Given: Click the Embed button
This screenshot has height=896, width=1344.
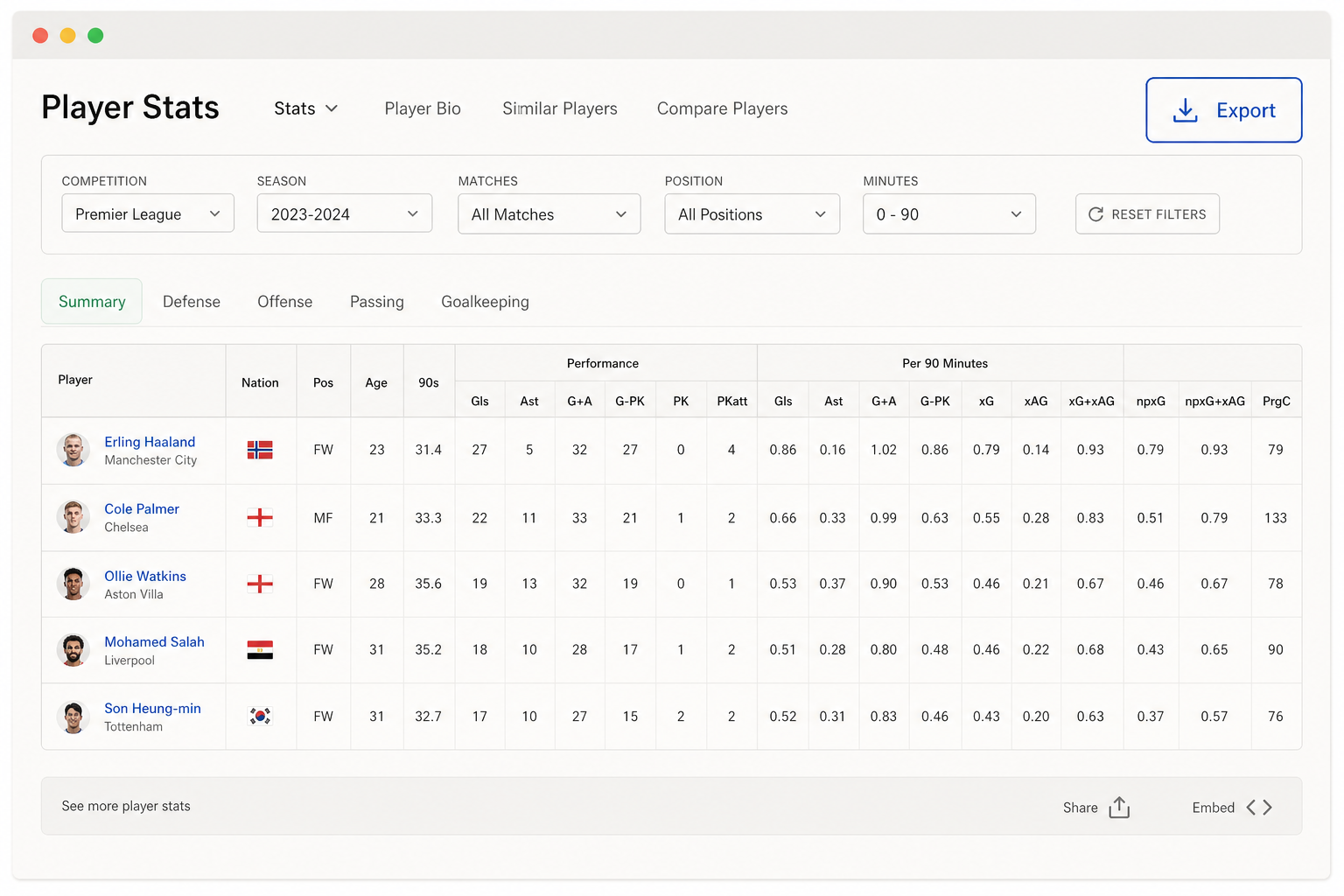Looking at the screenshot, I should point(1232,808).
